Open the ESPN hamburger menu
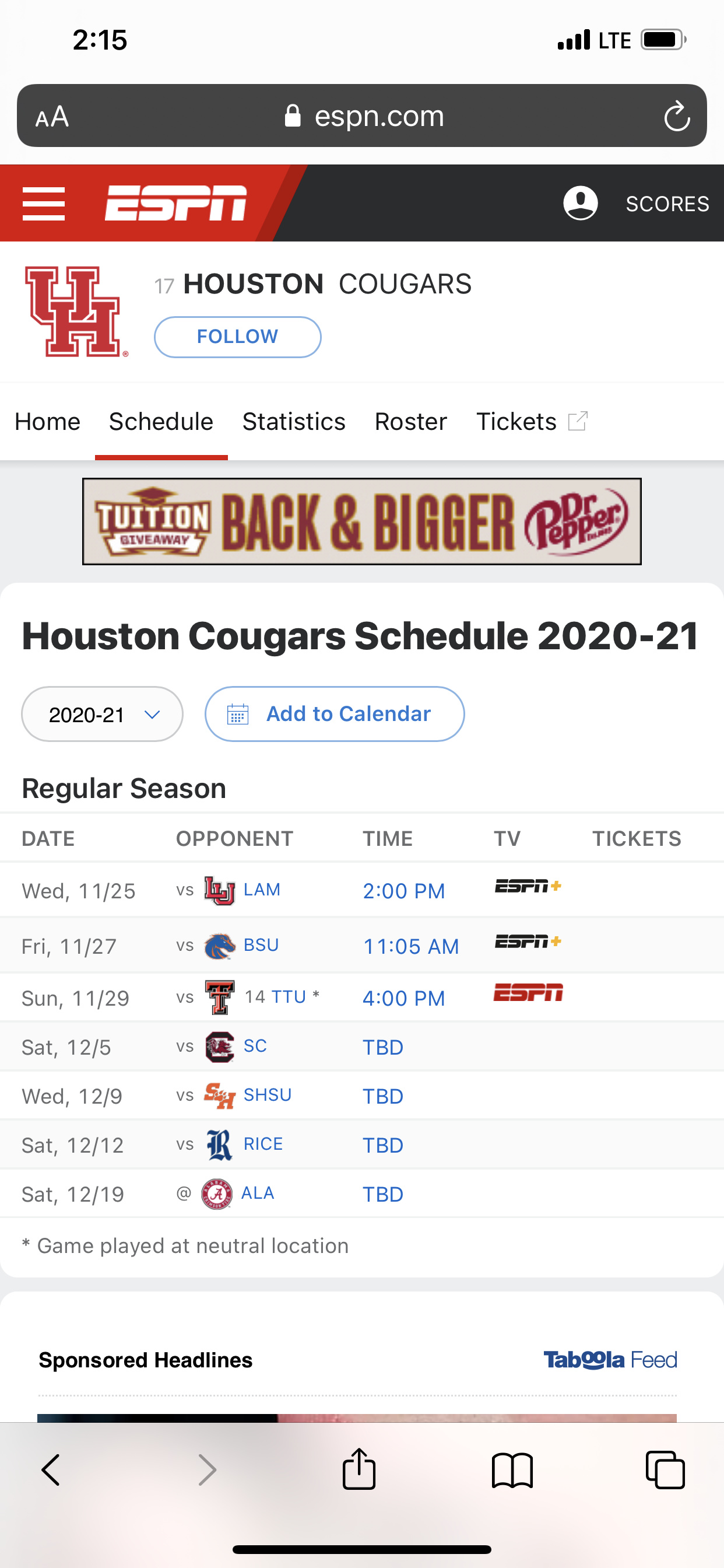Viewport: 724px width, 1568px height. 43,204
